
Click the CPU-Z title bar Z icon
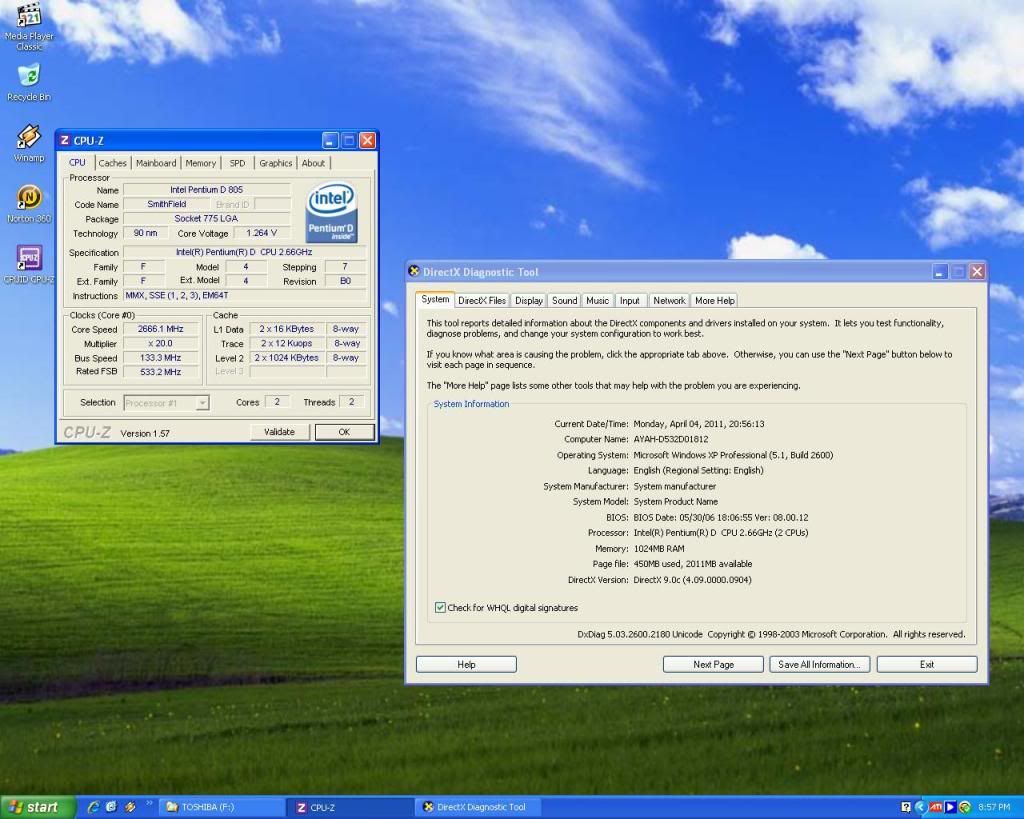pyautogui.click(x=64, y=140)
